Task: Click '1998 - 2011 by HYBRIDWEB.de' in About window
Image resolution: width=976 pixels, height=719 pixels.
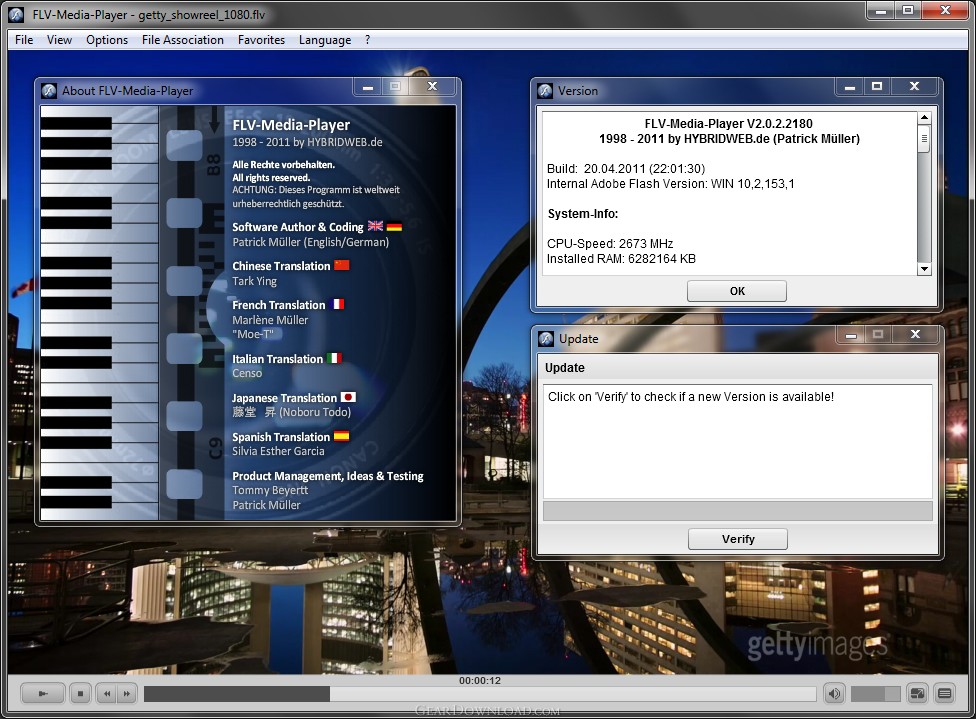Action: [307, 142]
